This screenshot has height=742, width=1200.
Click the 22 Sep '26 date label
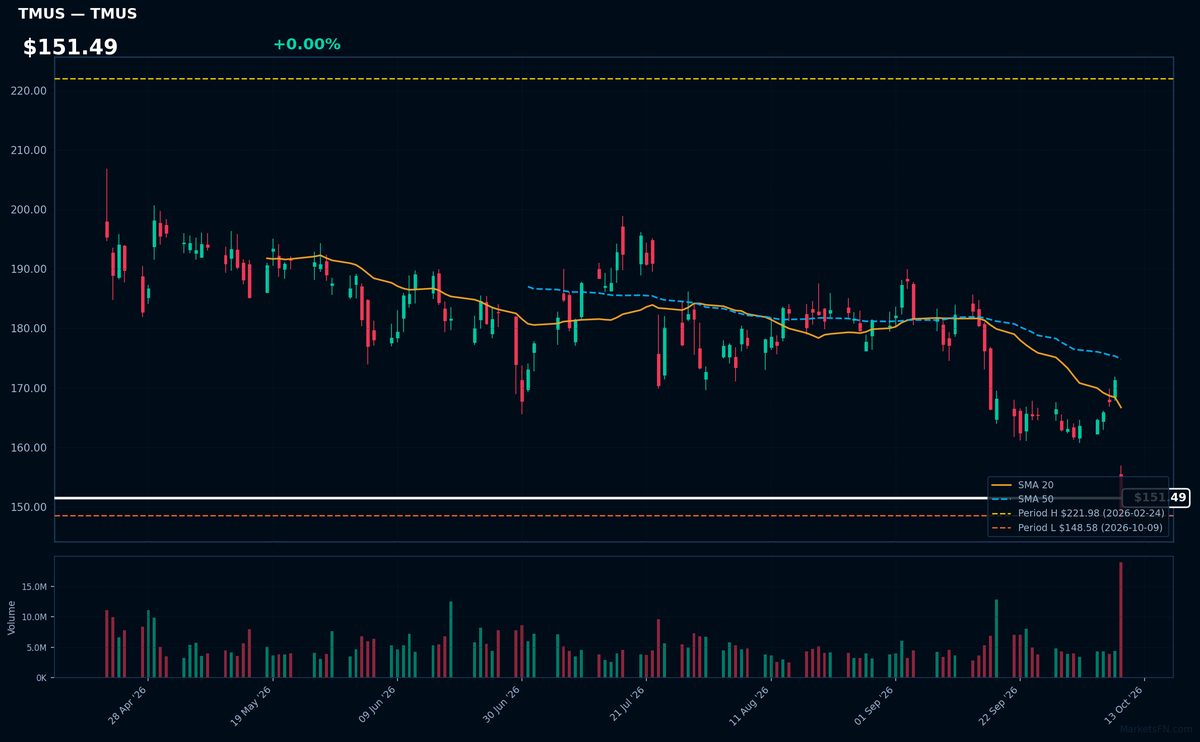point(1000,704)
